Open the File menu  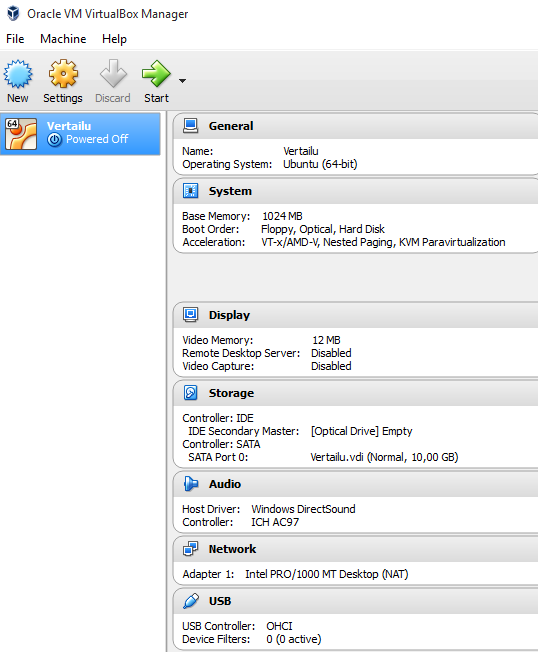click(x=15, y=39)
